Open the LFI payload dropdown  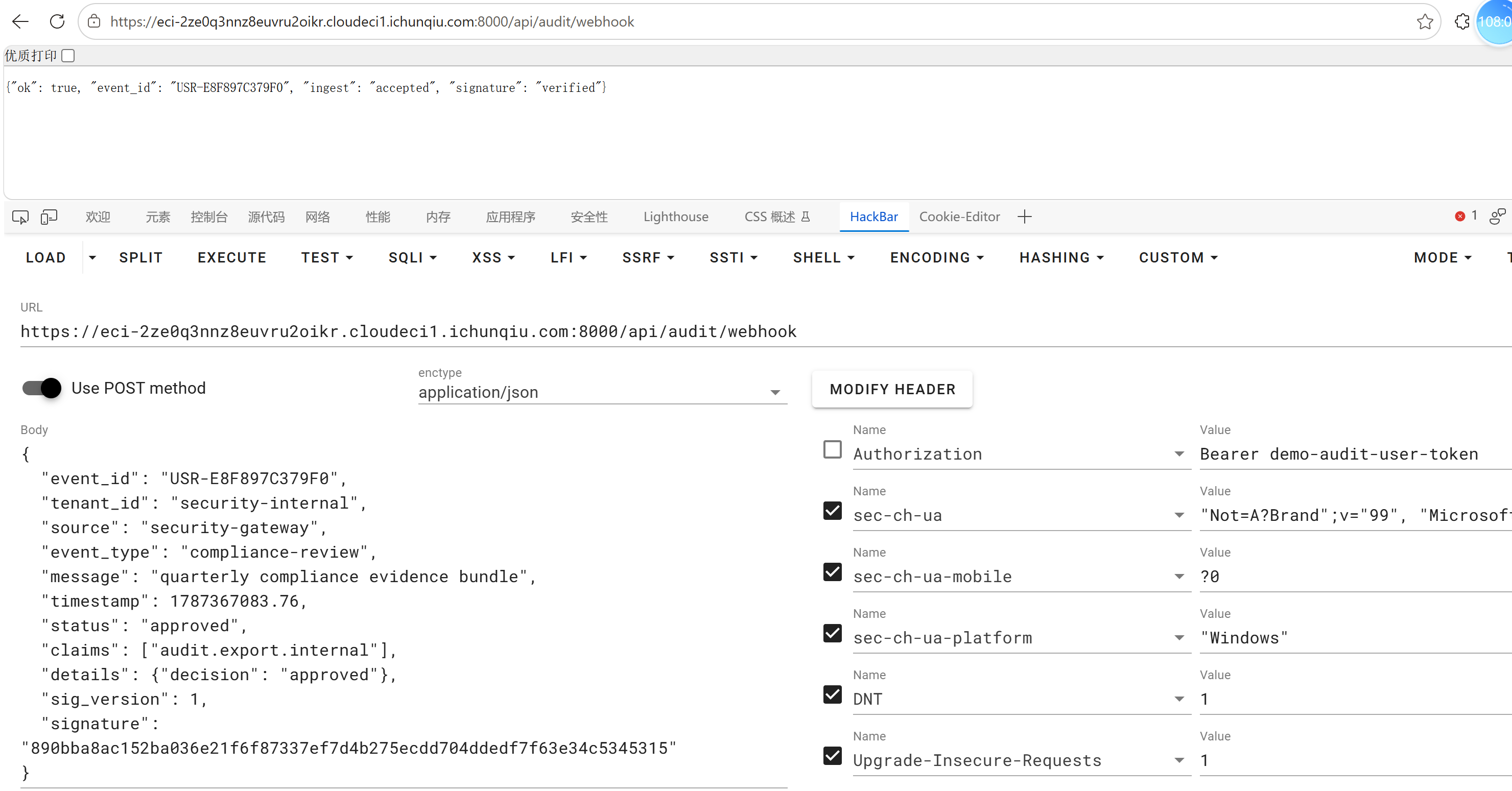(569, 257)
